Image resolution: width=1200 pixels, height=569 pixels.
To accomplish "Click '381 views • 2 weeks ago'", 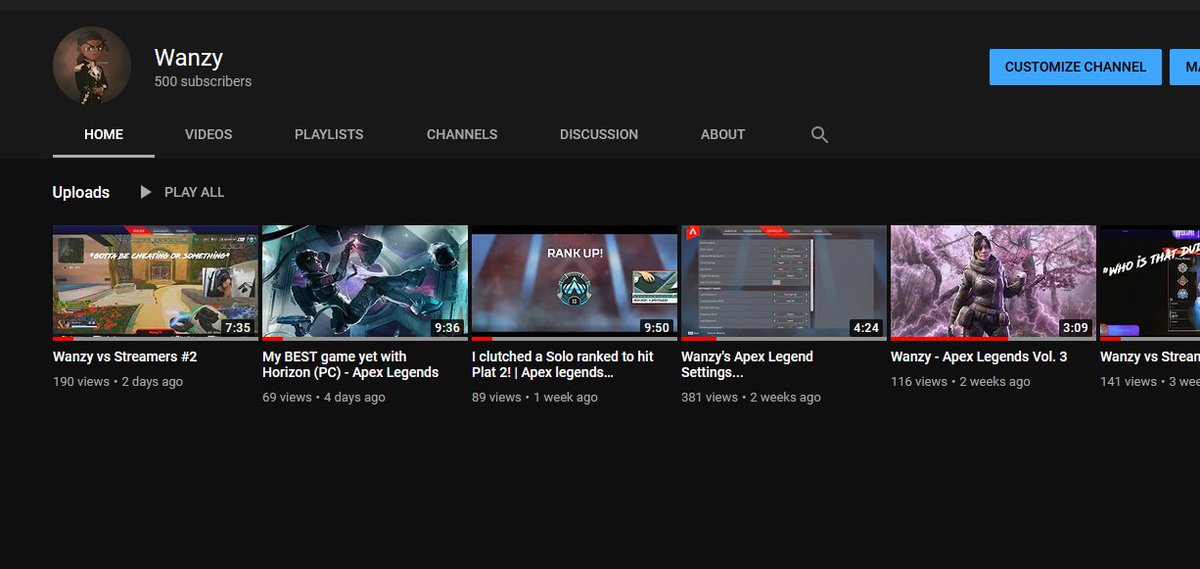I will 751,398.
